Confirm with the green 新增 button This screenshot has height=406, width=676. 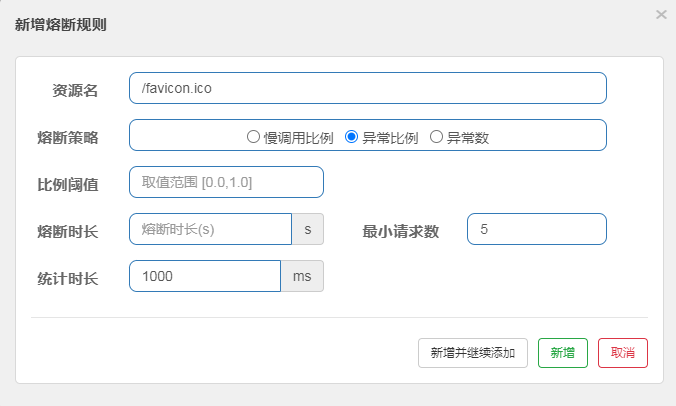[563, 353]
